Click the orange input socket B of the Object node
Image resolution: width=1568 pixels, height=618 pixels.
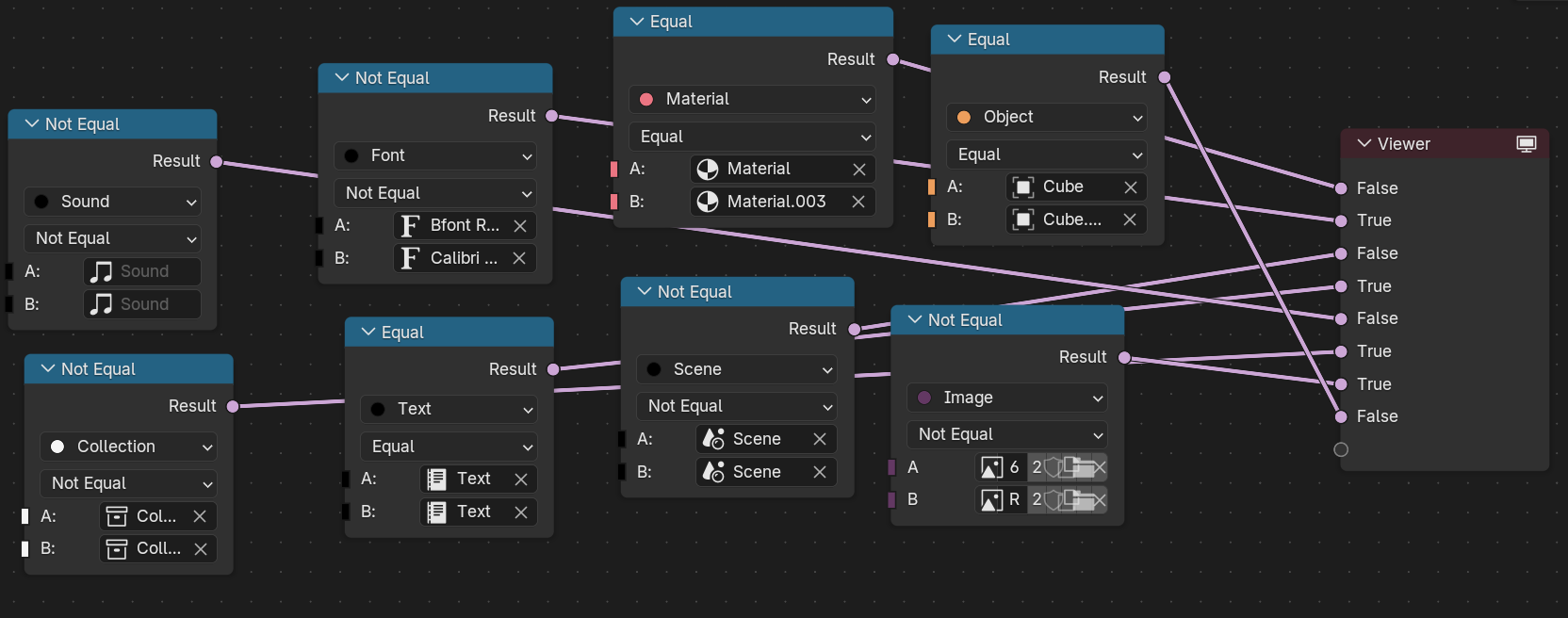931,220
